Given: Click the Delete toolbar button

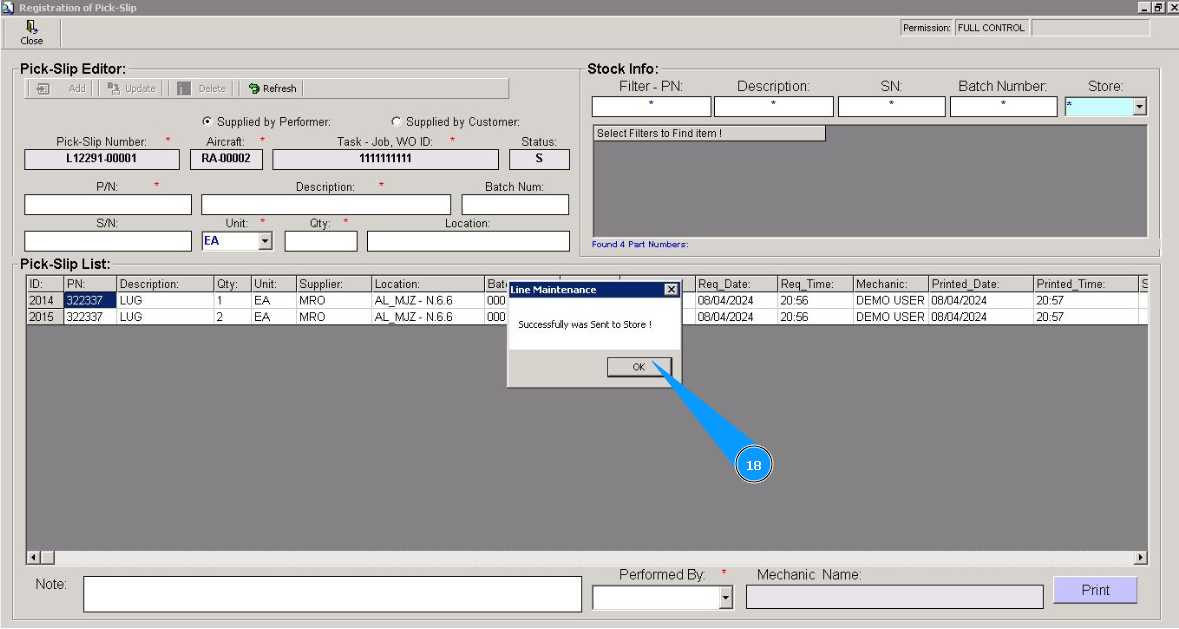Looking at the screenshot, I should [202, 89].
